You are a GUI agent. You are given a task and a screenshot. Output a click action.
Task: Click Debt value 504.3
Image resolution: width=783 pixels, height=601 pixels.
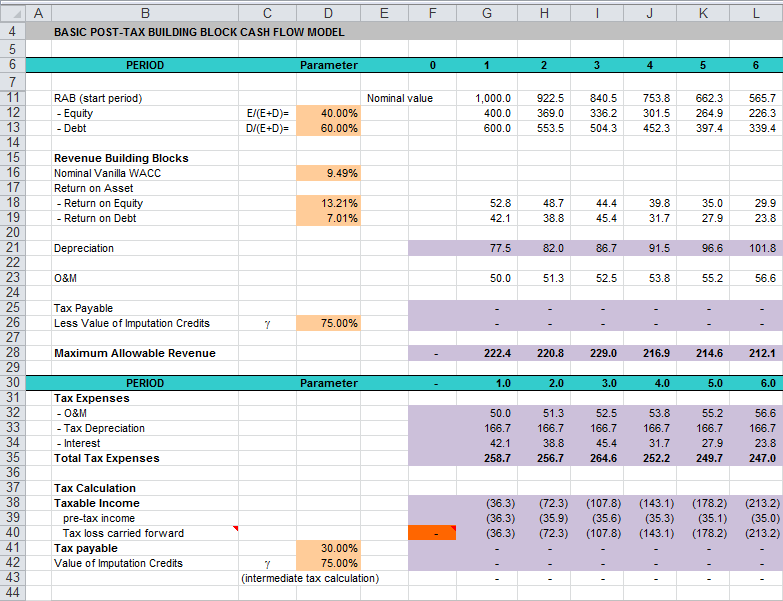point(603,128)
